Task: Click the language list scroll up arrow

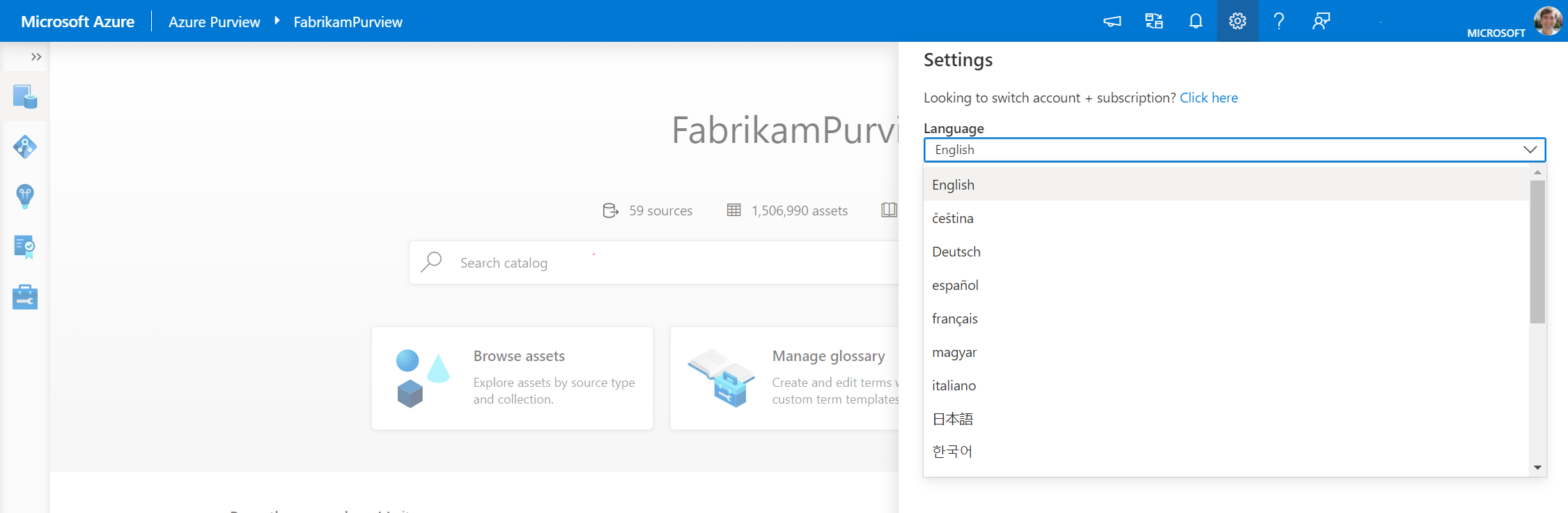Action: click(x=1537, y=172)
